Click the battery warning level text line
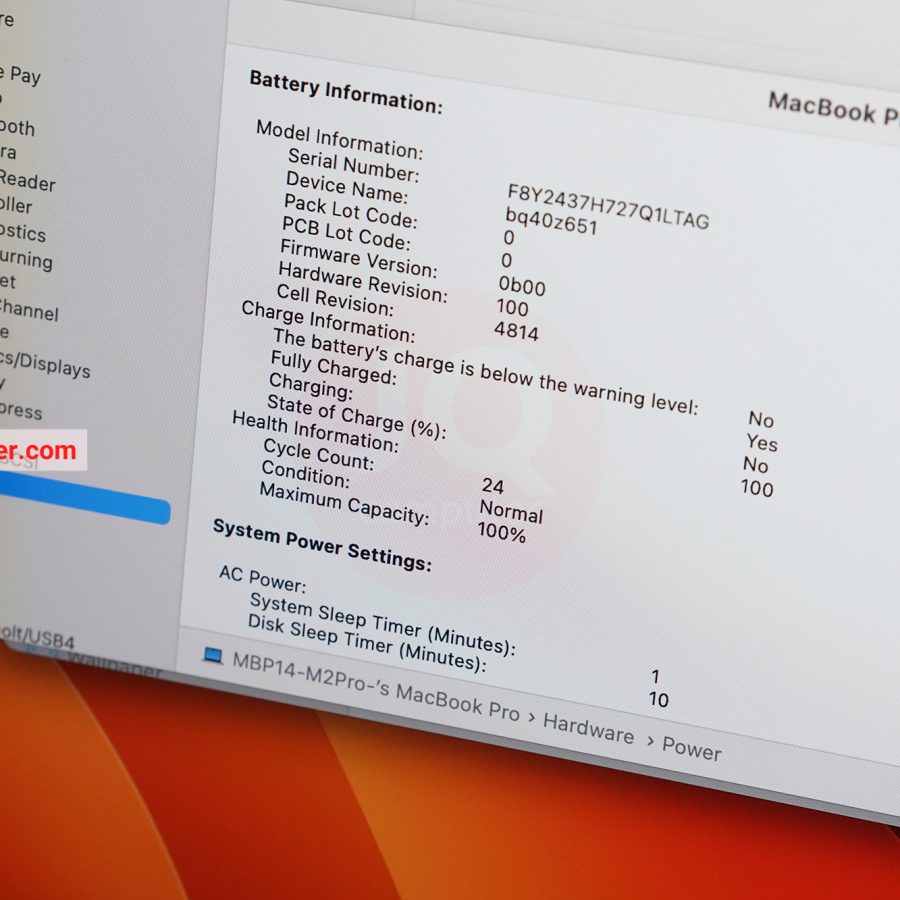The height and width of the screenshot is (900, 900). [486, 371]
